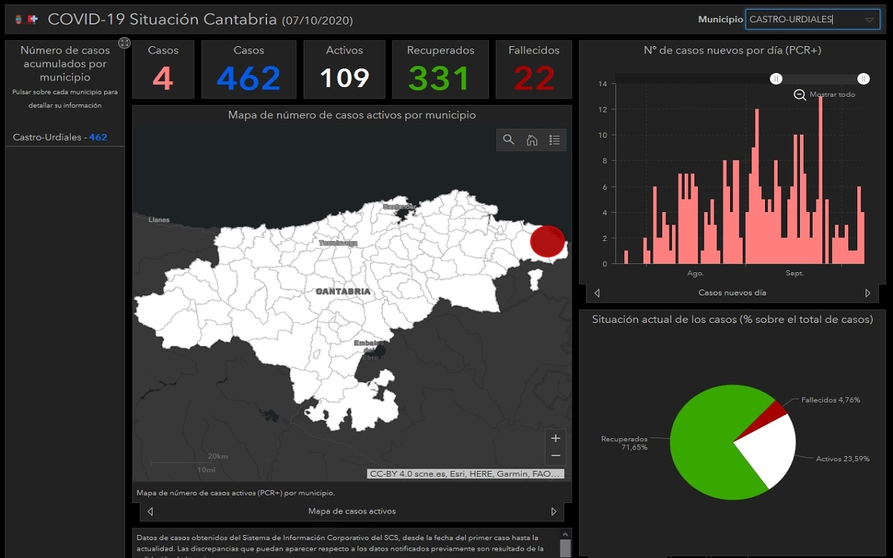Click the Municipio input field
893x558 pixels.
point(812,19)
